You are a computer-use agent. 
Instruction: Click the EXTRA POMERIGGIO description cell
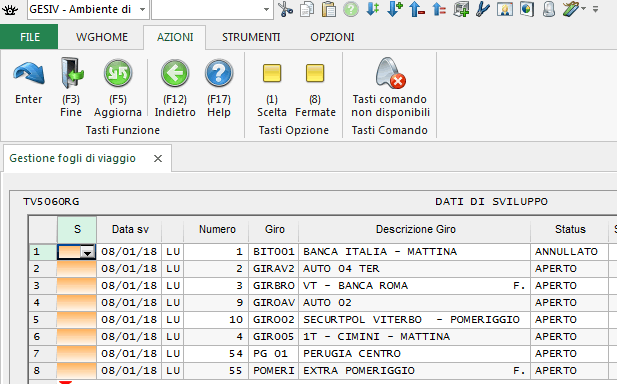pyautogui.click(x=414, y=371)
